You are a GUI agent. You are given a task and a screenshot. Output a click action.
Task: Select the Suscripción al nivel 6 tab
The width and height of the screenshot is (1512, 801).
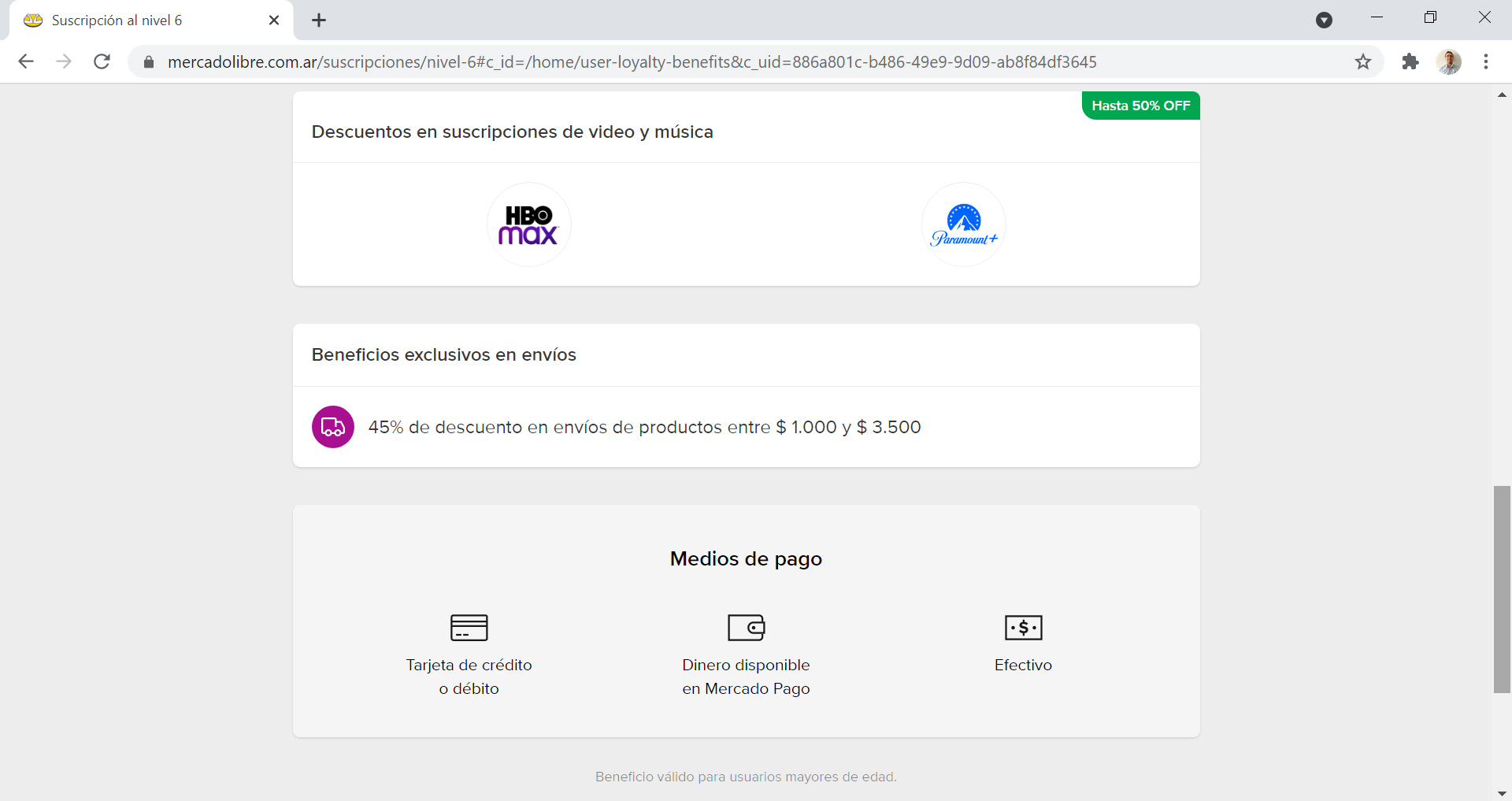pos(150,20)
